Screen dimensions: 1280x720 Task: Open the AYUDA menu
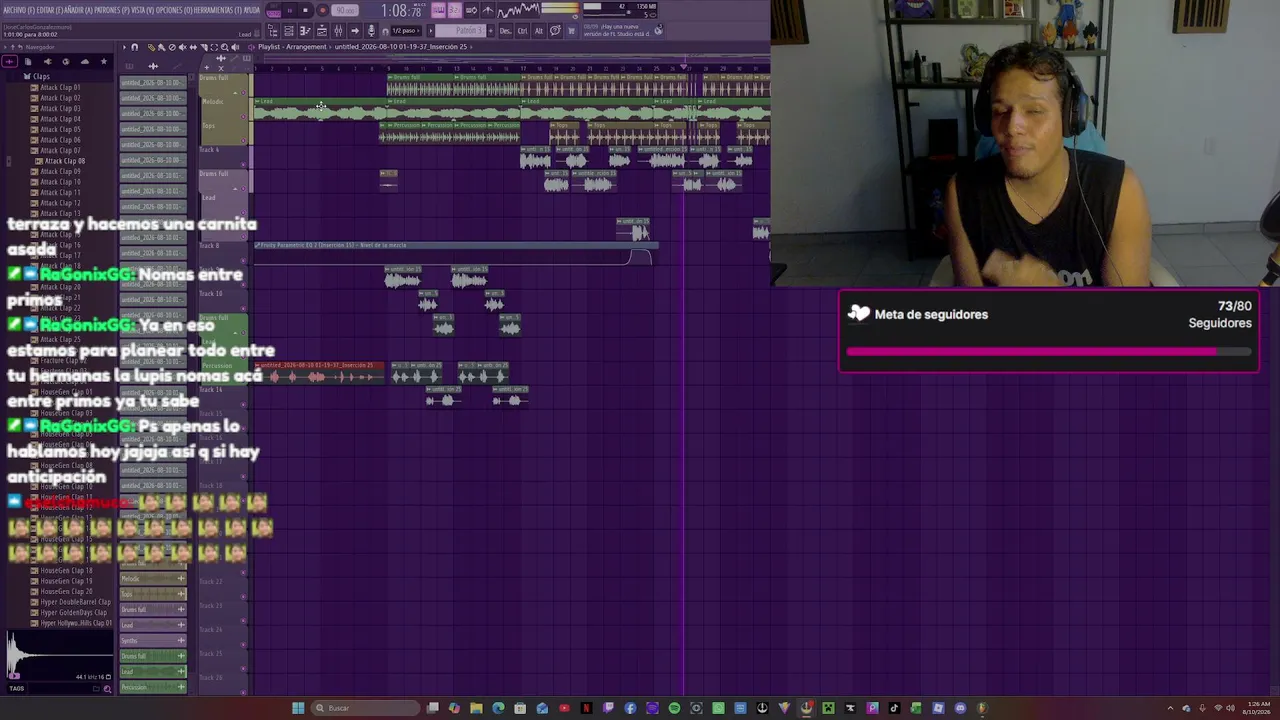[x=250, y=10]
